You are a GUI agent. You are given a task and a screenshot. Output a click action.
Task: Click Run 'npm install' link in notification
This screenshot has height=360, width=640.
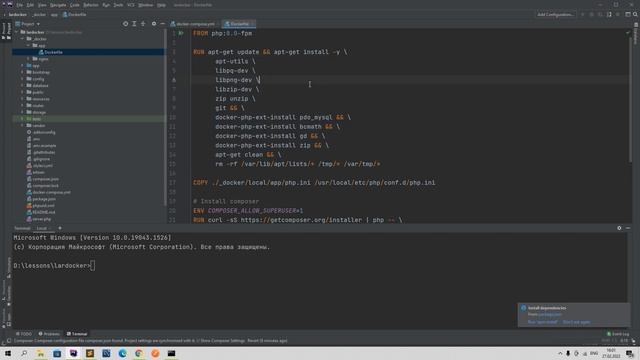point(542,322)
